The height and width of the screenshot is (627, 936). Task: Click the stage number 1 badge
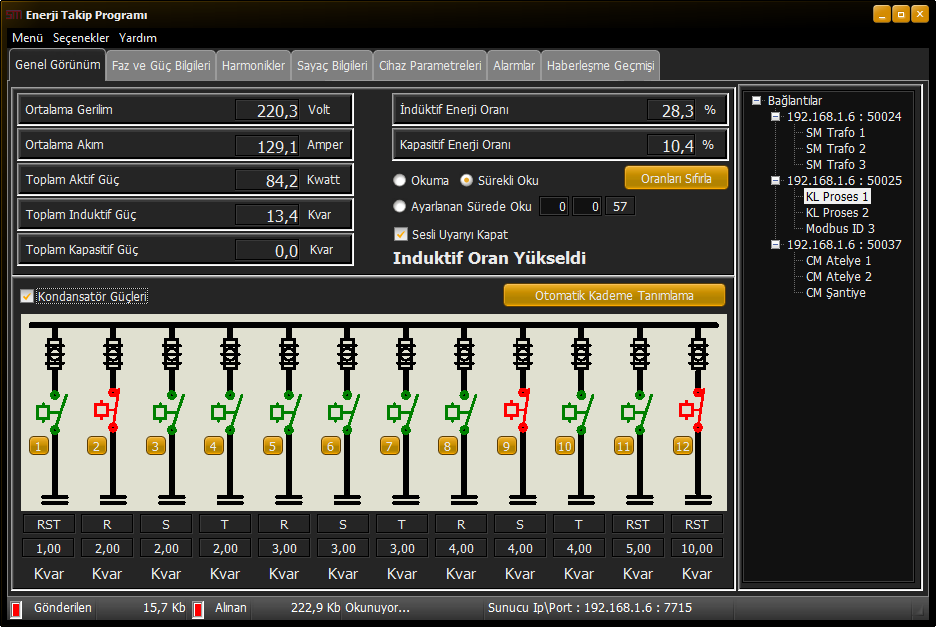(x=39, y=446)
